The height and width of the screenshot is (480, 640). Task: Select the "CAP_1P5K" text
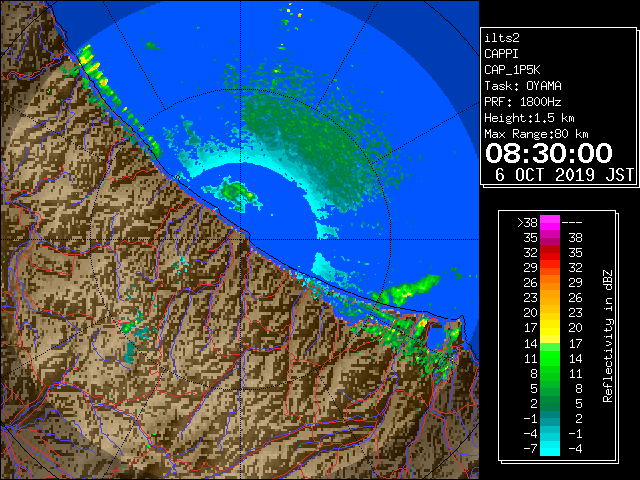tap(512, 70)
